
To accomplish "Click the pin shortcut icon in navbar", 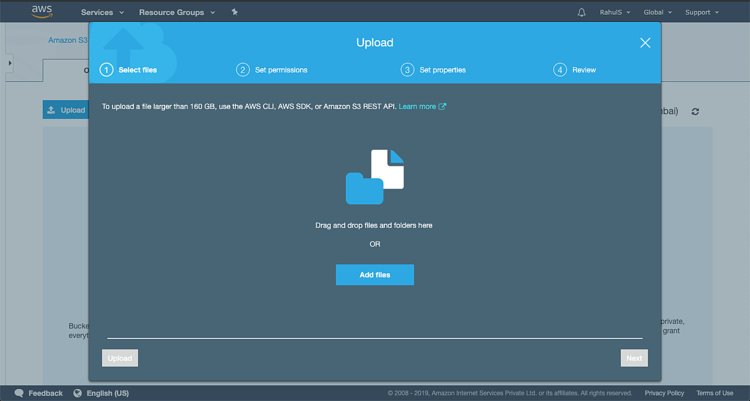I will (x=234, y=12).
